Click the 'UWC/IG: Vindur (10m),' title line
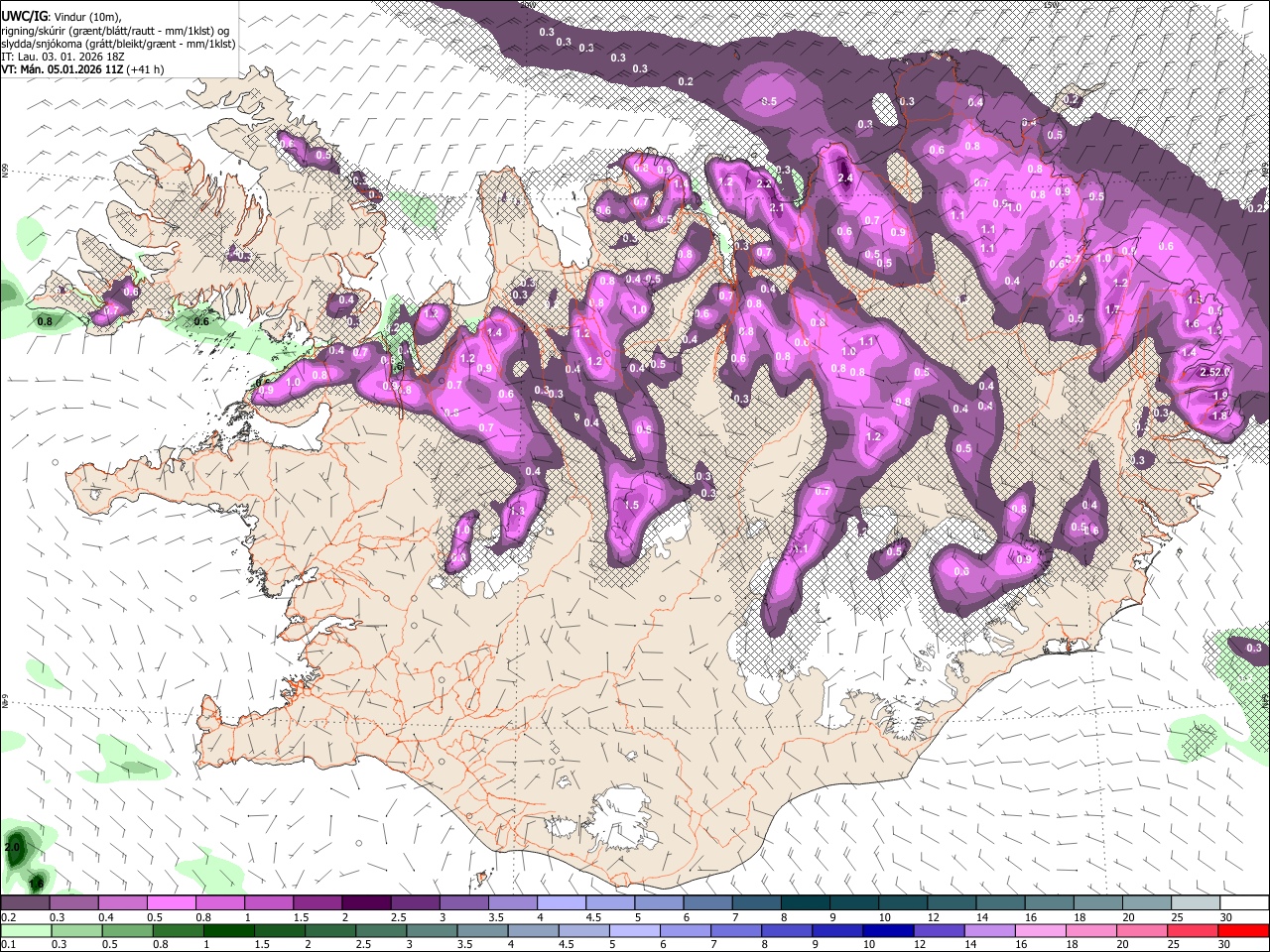The image size is (1270, 952). point(62,17)
